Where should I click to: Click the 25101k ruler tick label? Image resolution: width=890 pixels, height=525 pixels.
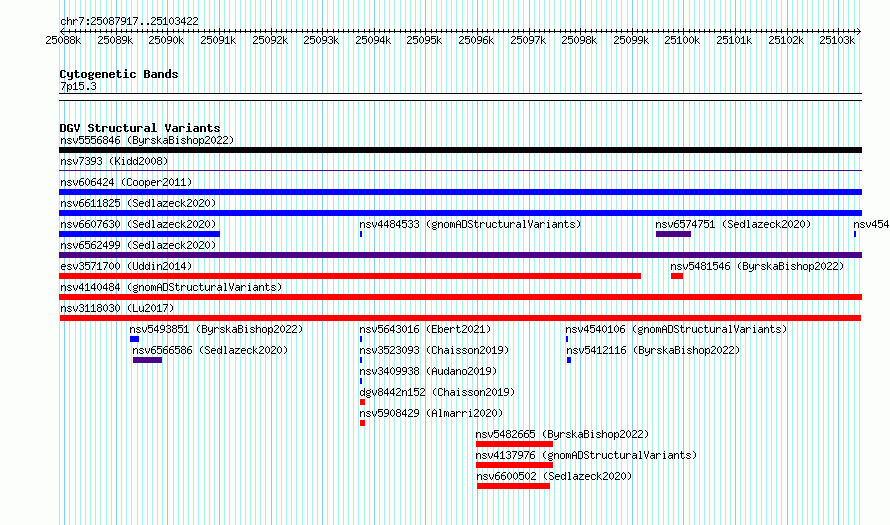[x=734, y=40]
